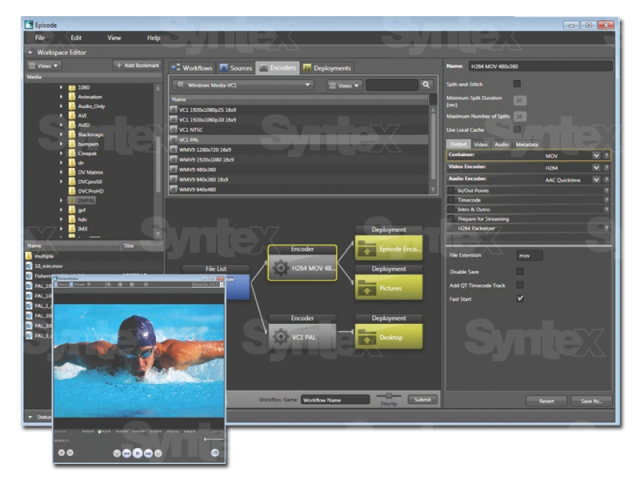Click the search magnifier icon in Encoders
This screenshot has height=480, width=640.
coord(425,86)
